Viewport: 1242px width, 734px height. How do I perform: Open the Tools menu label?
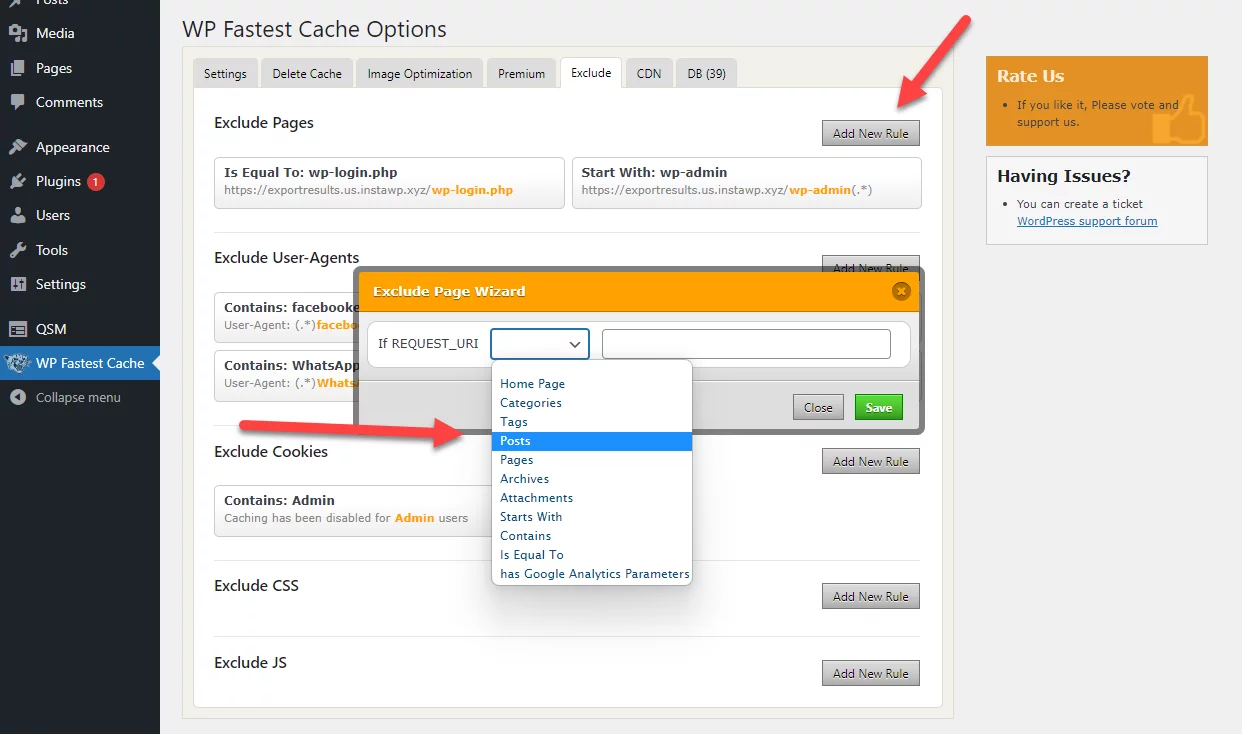(52, 250)
